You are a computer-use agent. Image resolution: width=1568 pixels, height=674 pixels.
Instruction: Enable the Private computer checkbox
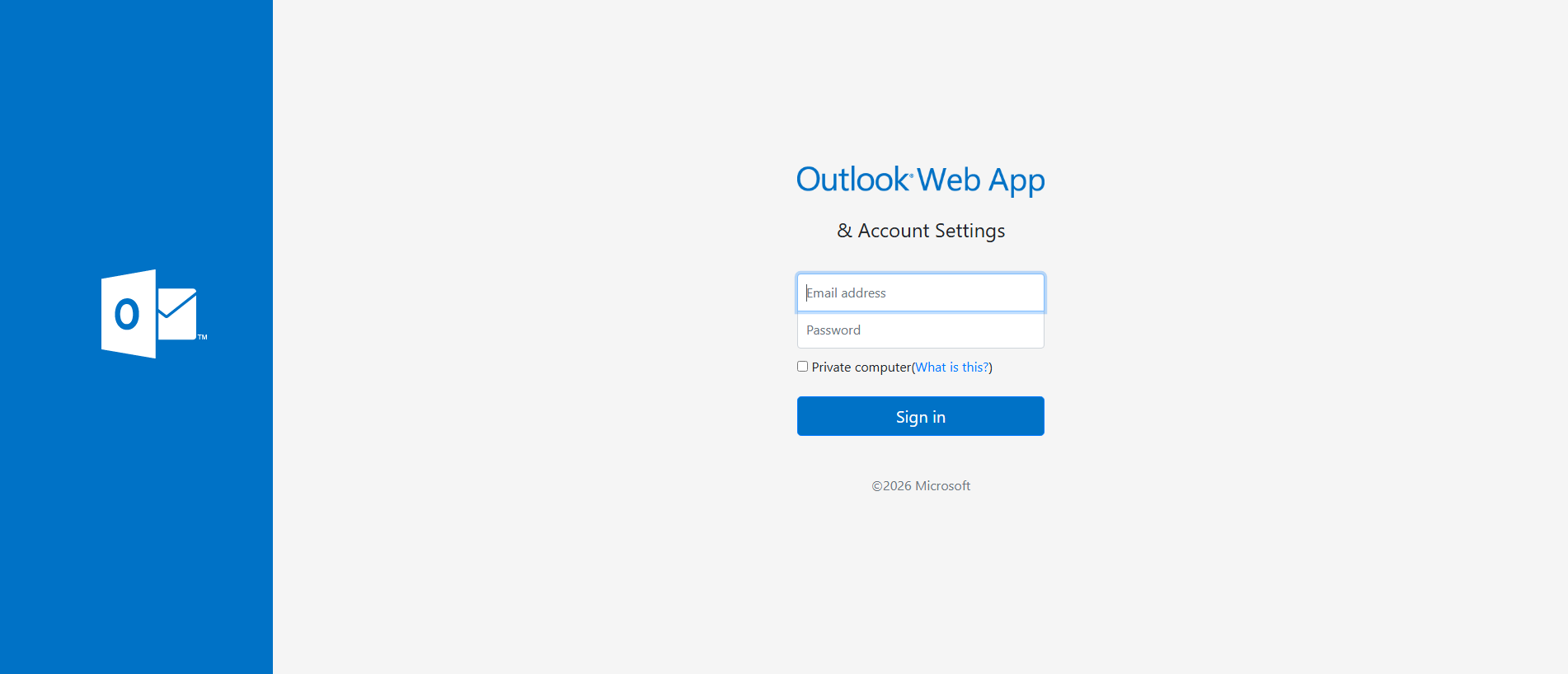coord(802,367)
